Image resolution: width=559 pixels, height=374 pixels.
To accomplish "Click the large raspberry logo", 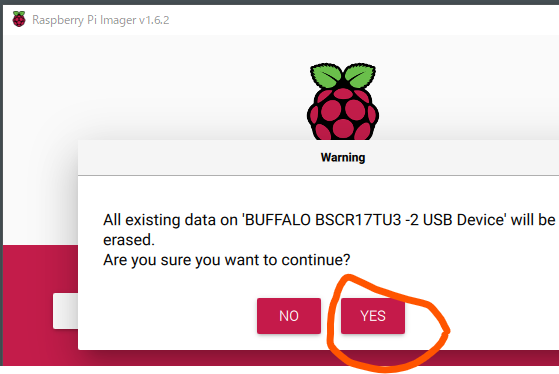I will click(x=343, y=101).
